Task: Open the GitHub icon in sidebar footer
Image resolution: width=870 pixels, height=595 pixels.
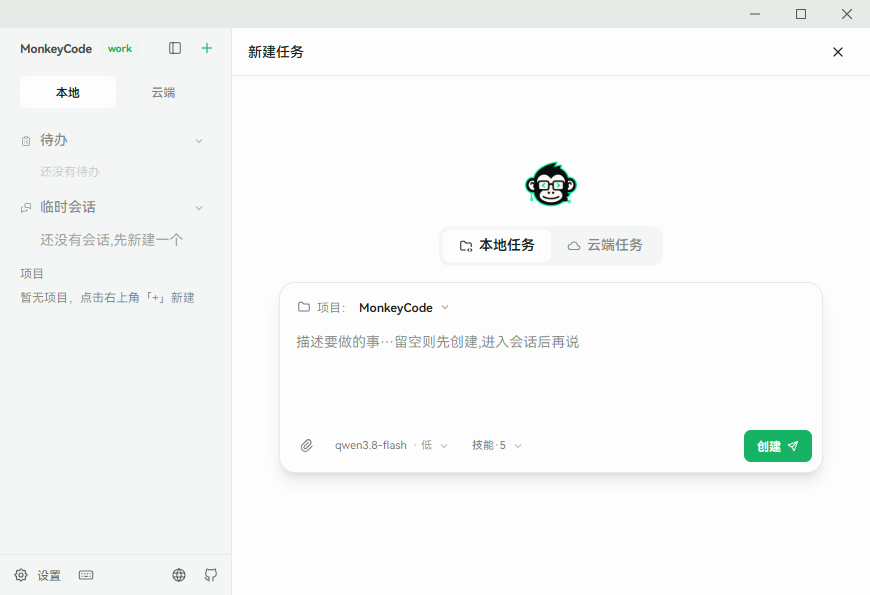Action: pos(211,575)
